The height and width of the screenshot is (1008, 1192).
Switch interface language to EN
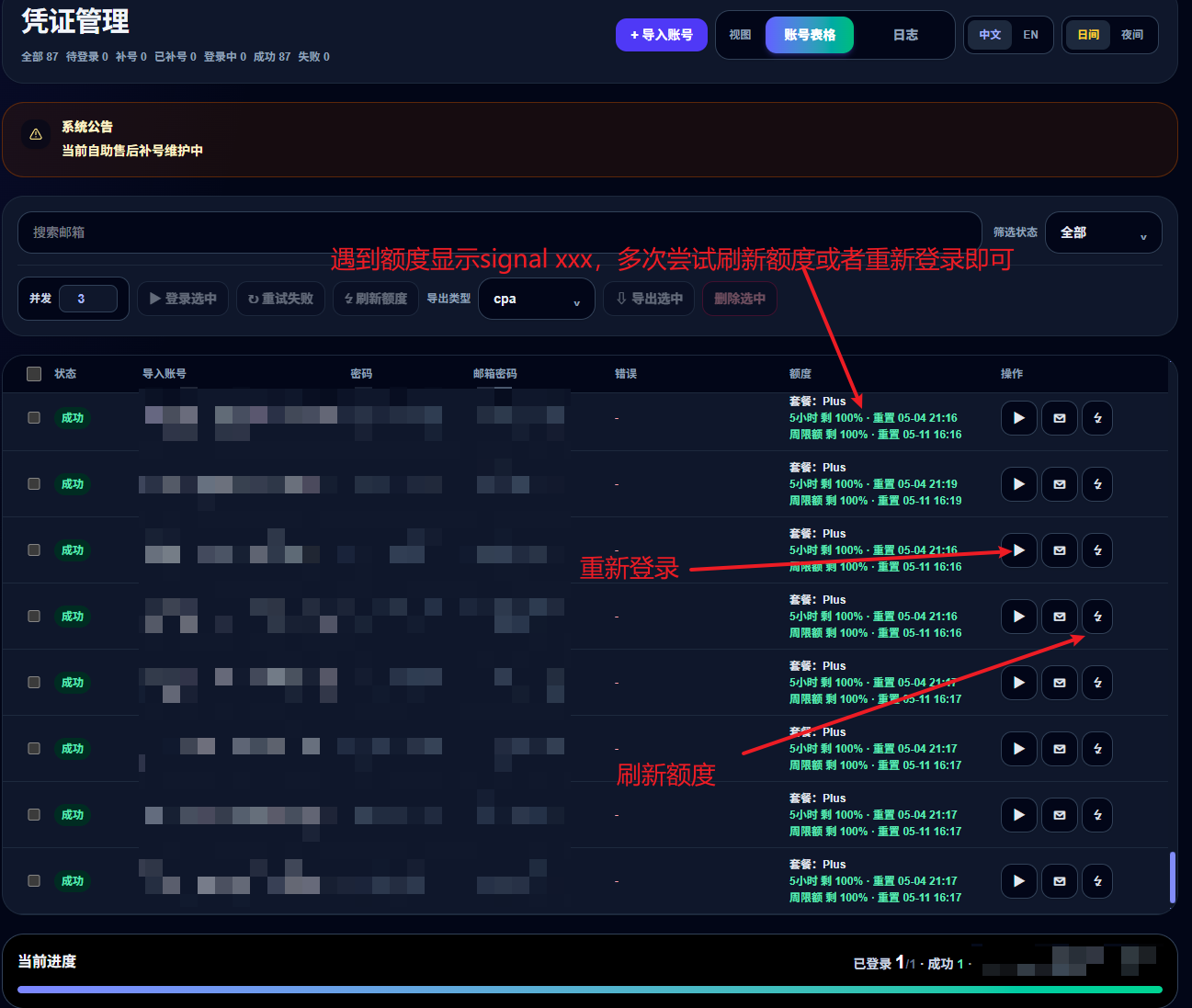coord(1030,35)
